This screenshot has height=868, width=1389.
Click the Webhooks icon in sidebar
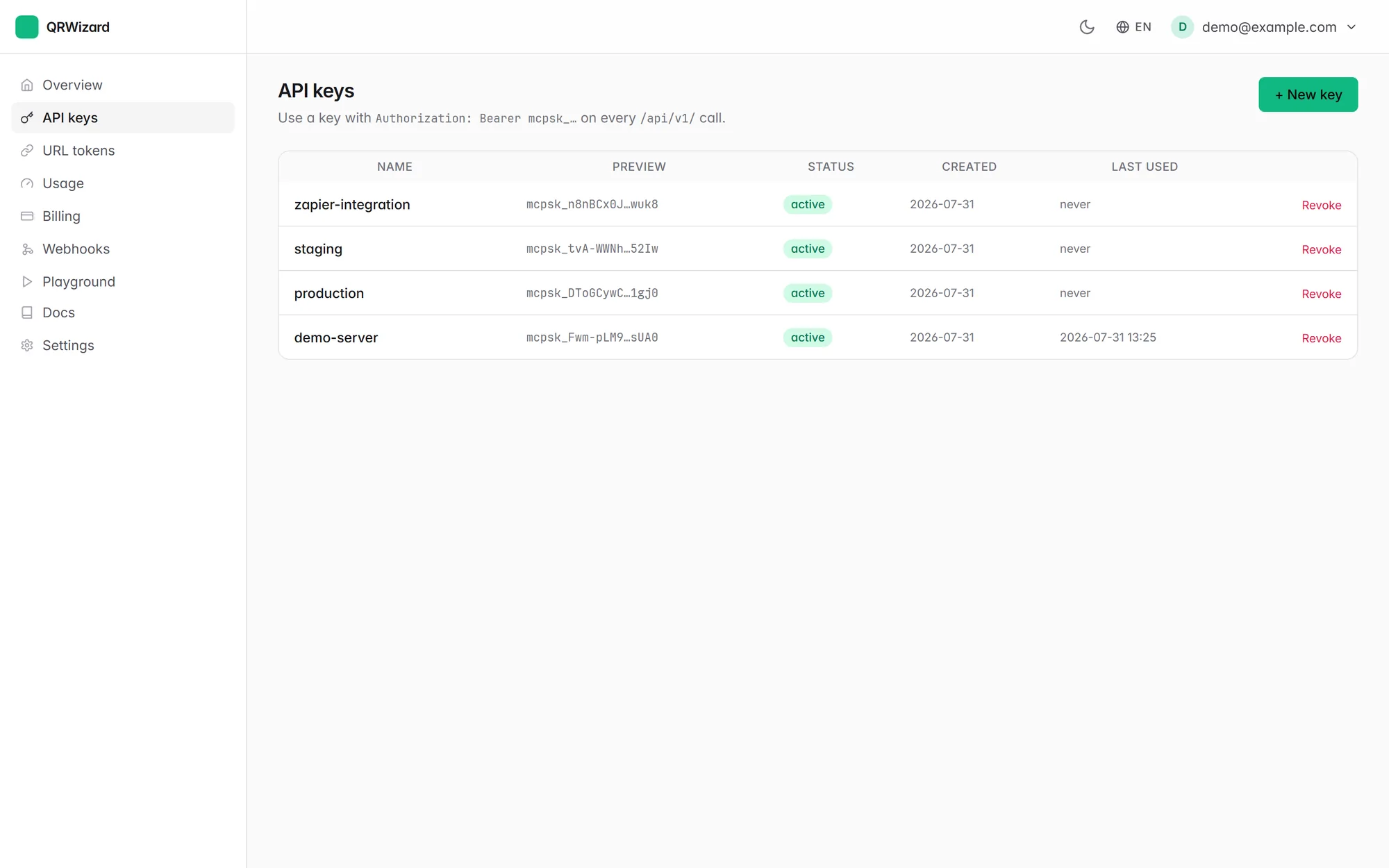(x=27, y=249)
